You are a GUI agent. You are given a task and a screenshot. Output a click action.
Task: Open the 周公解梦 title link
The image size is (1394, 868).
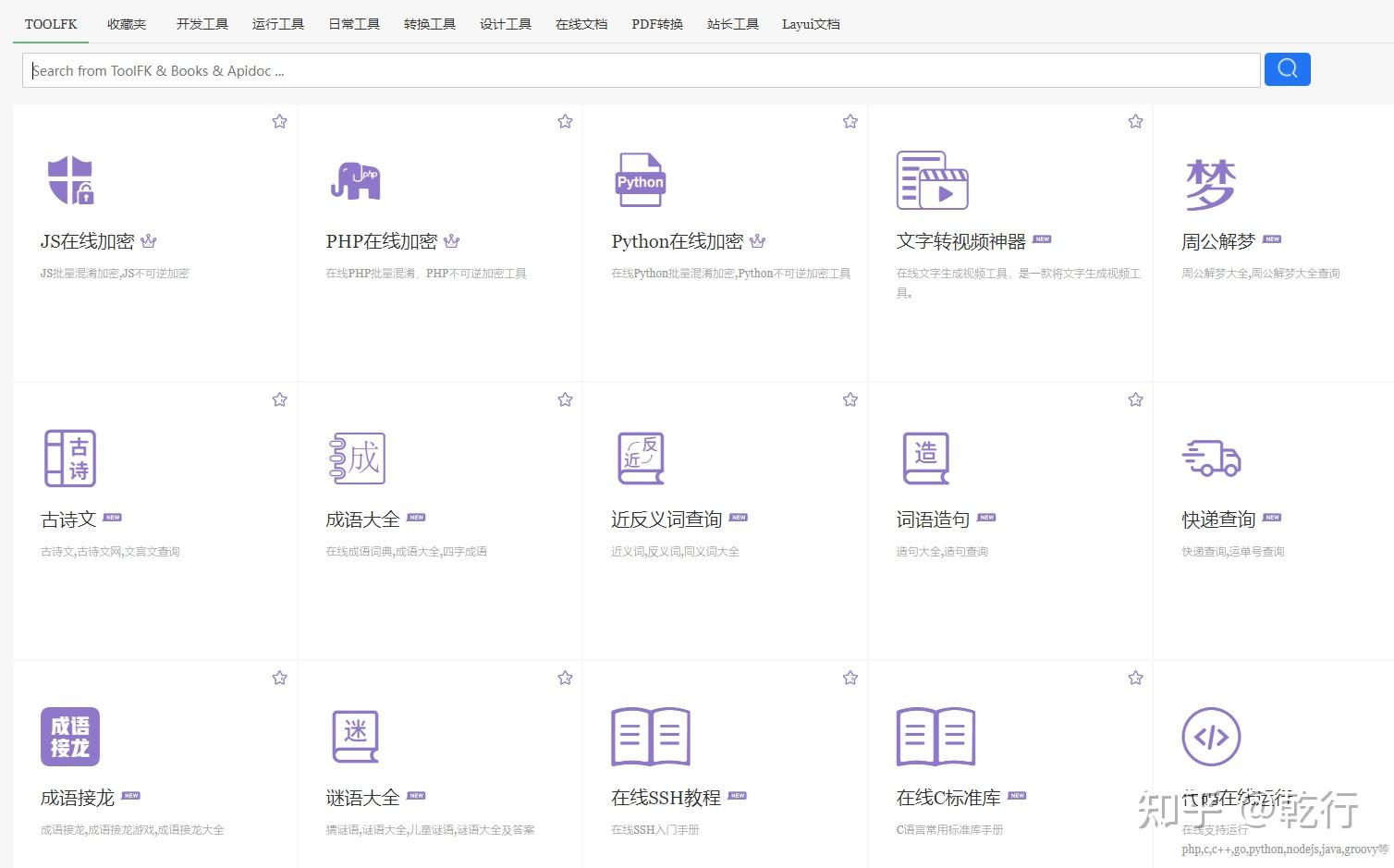pyautogui.click(x=1218, y=241)
